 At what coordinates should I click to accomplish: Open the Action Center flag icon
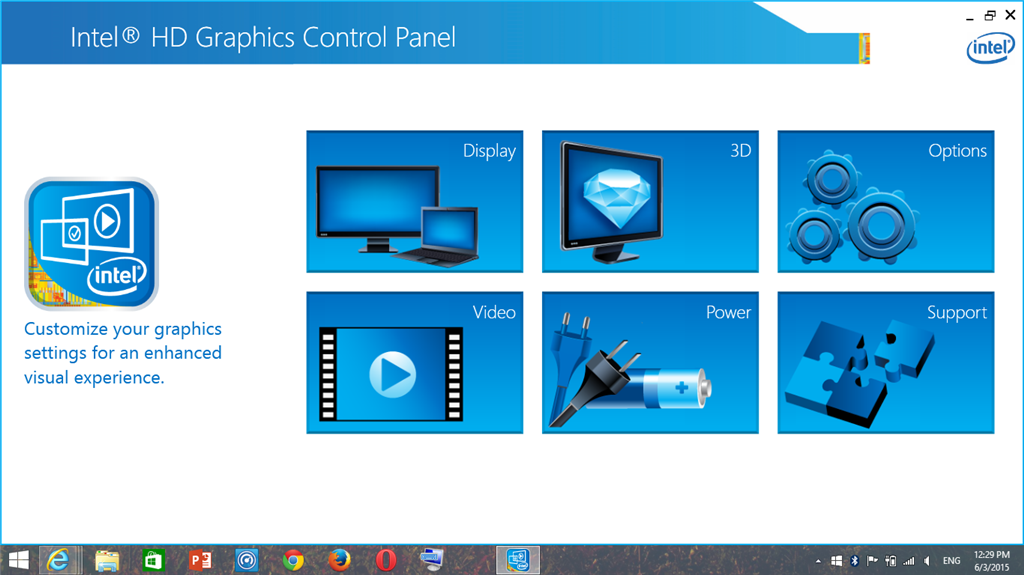coord(872,561)
